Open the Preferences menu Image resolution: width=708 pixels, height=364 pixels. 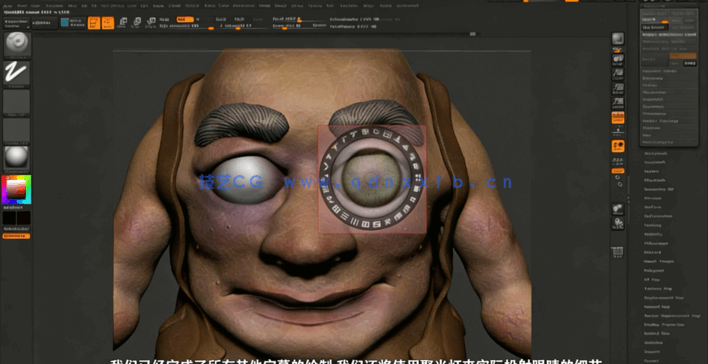click(x=244, y=5)
